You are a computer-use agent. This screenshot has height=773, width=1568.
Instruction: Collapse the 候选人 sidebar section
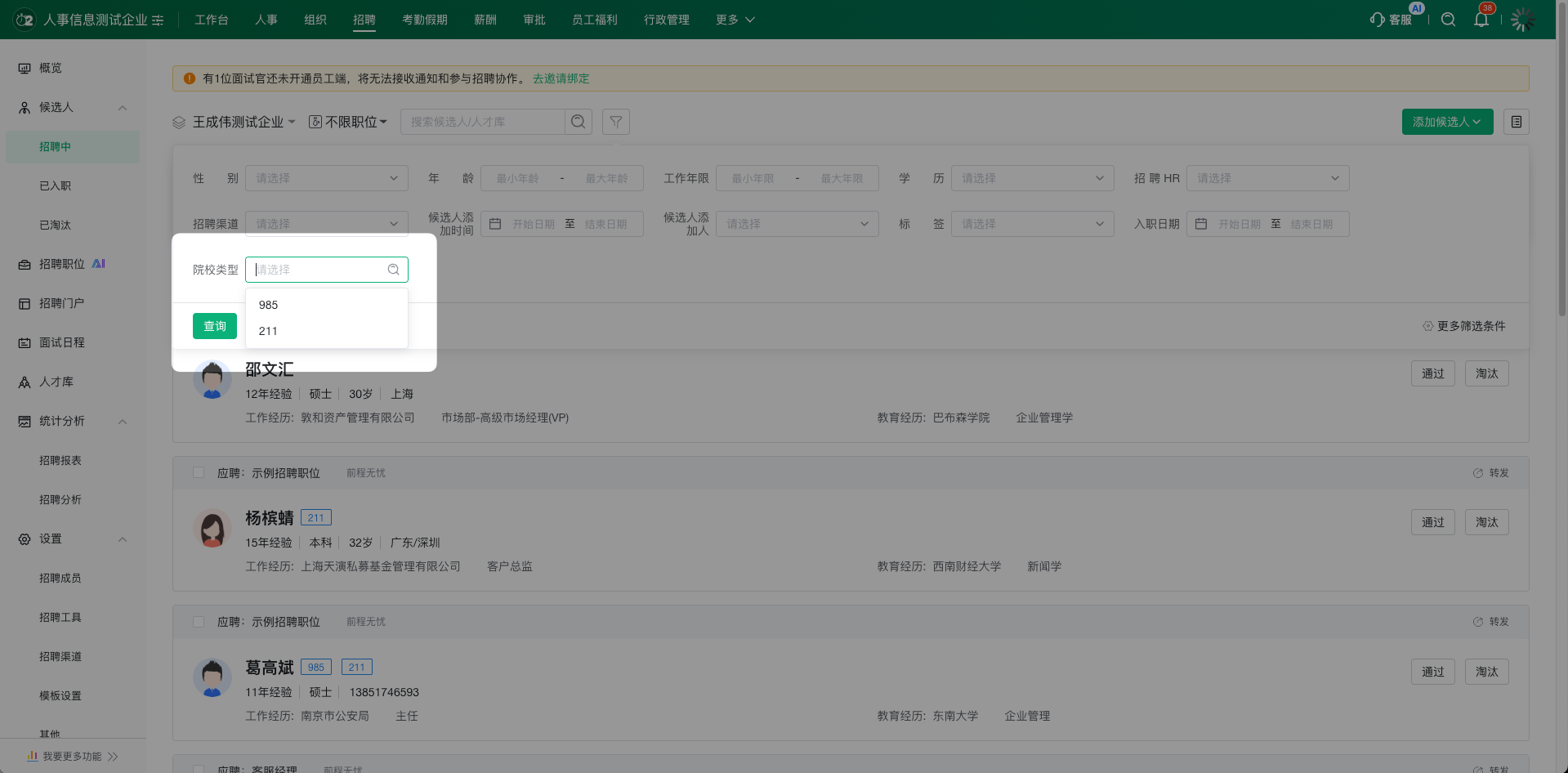click(x=123, y=108)
